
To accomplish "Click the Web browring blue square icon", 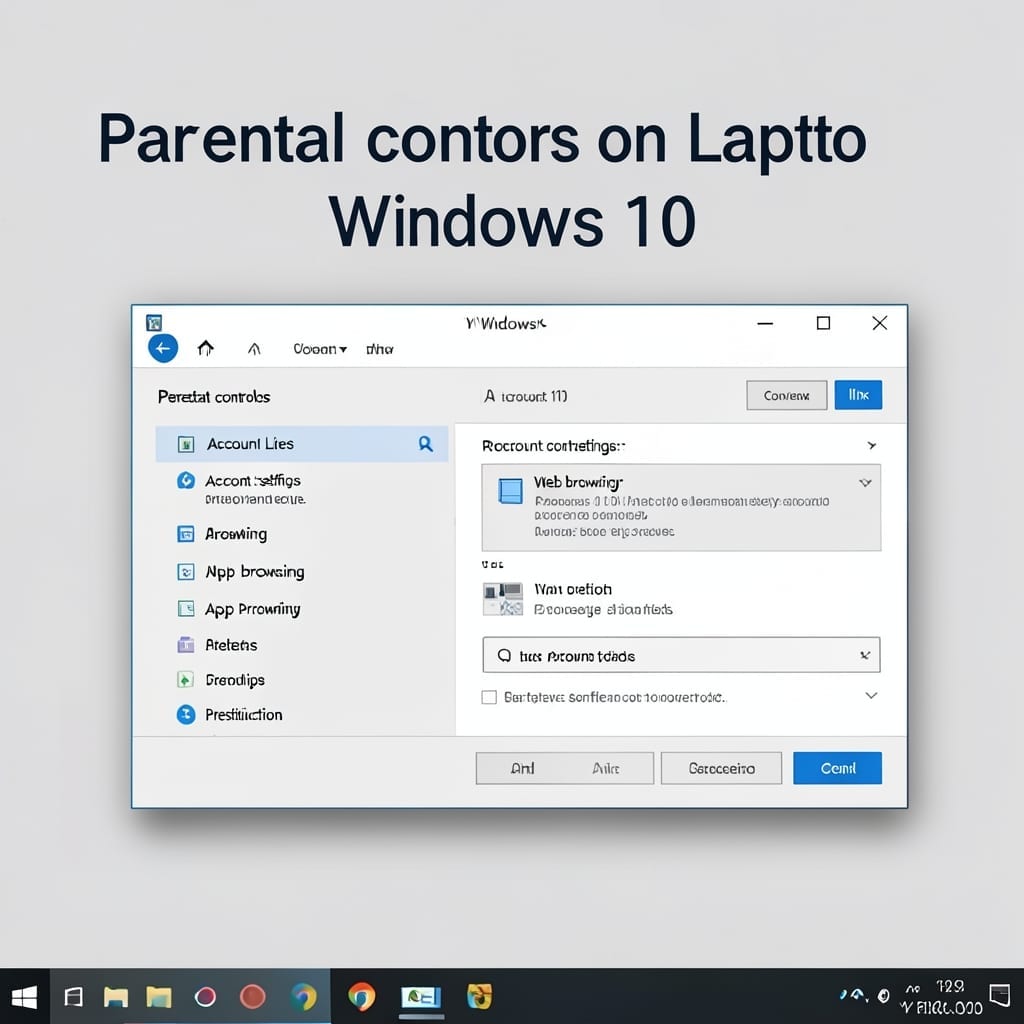I will click(510, 491).
